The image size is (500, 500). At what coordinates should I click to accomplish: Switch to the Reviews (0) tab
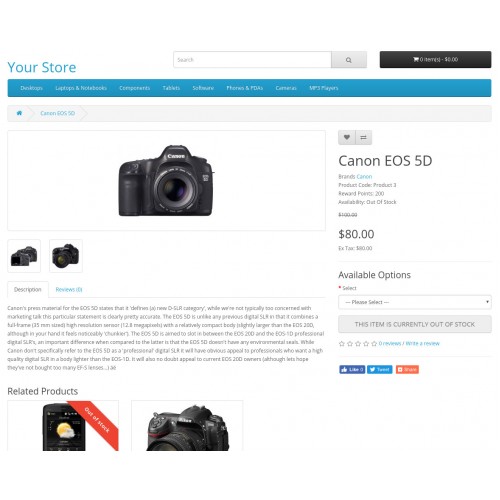[69, 289]
